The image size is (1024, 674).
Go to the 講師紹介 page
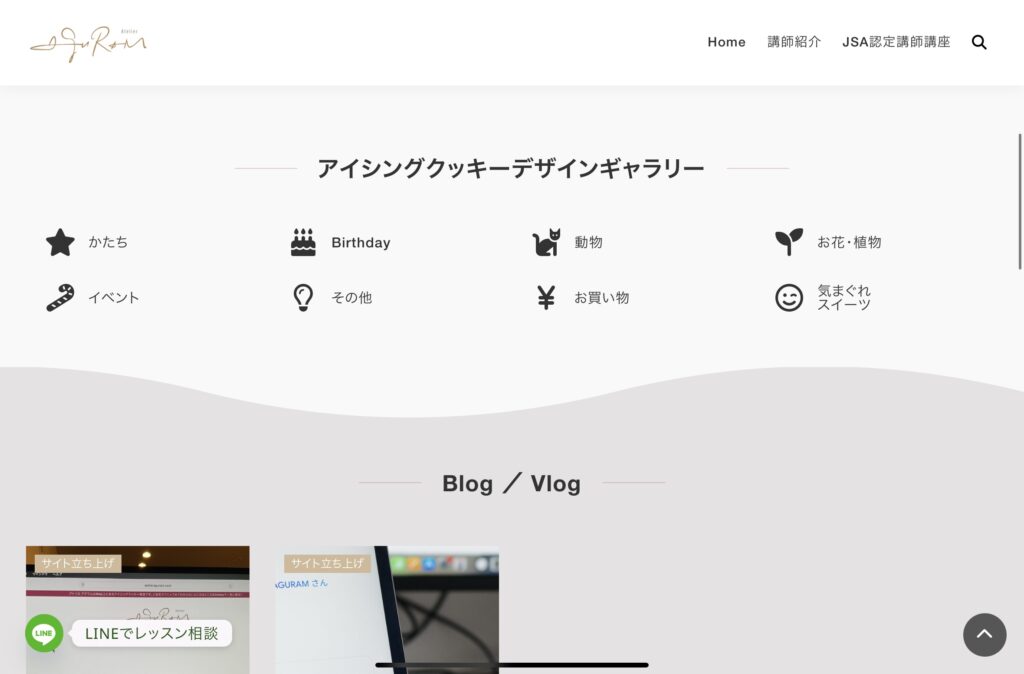pos(794,42)
